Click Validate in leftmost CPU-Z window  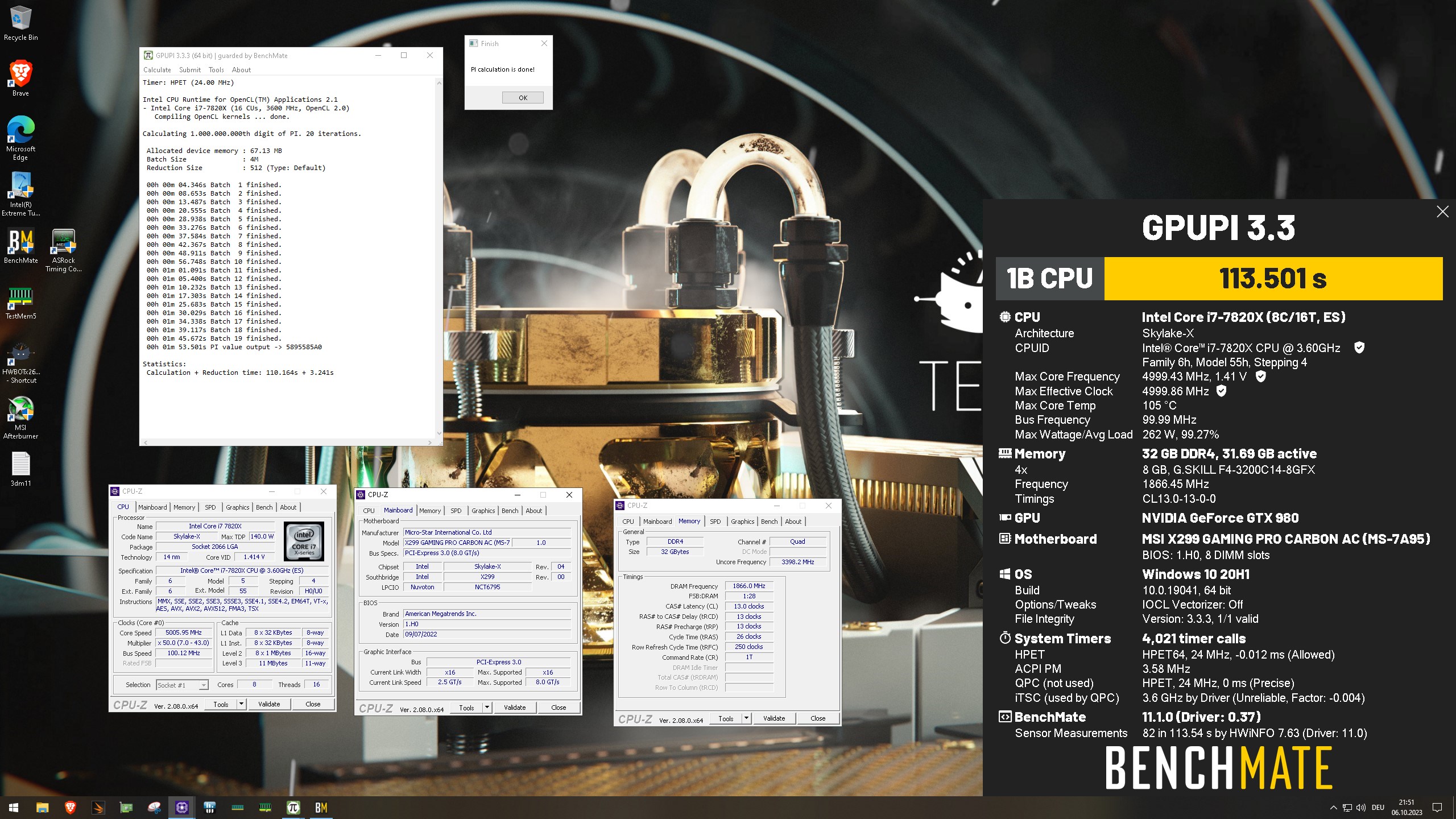(269, 704)
